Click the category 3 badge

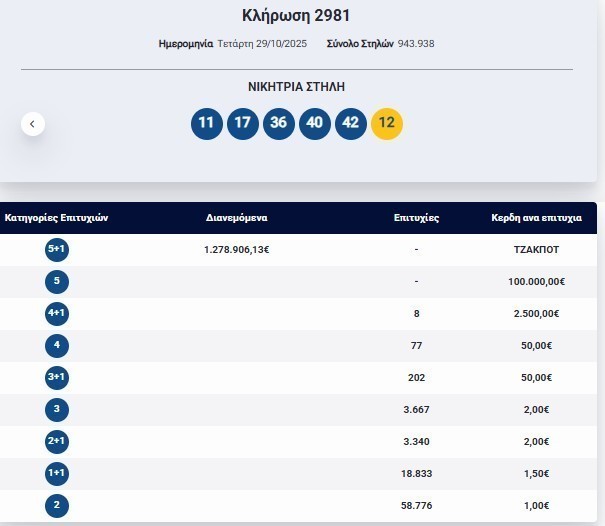(57, 410)
